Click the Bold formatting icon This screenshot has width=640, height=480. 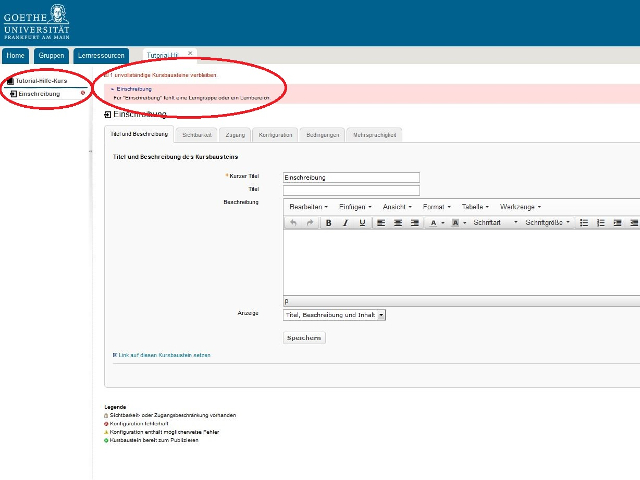pos(328,223)
